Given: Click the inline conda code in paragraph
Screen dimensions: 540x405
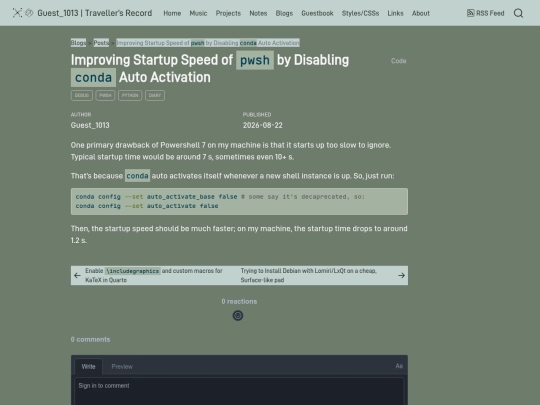Looking at the screenshot, I should point(137,176).
